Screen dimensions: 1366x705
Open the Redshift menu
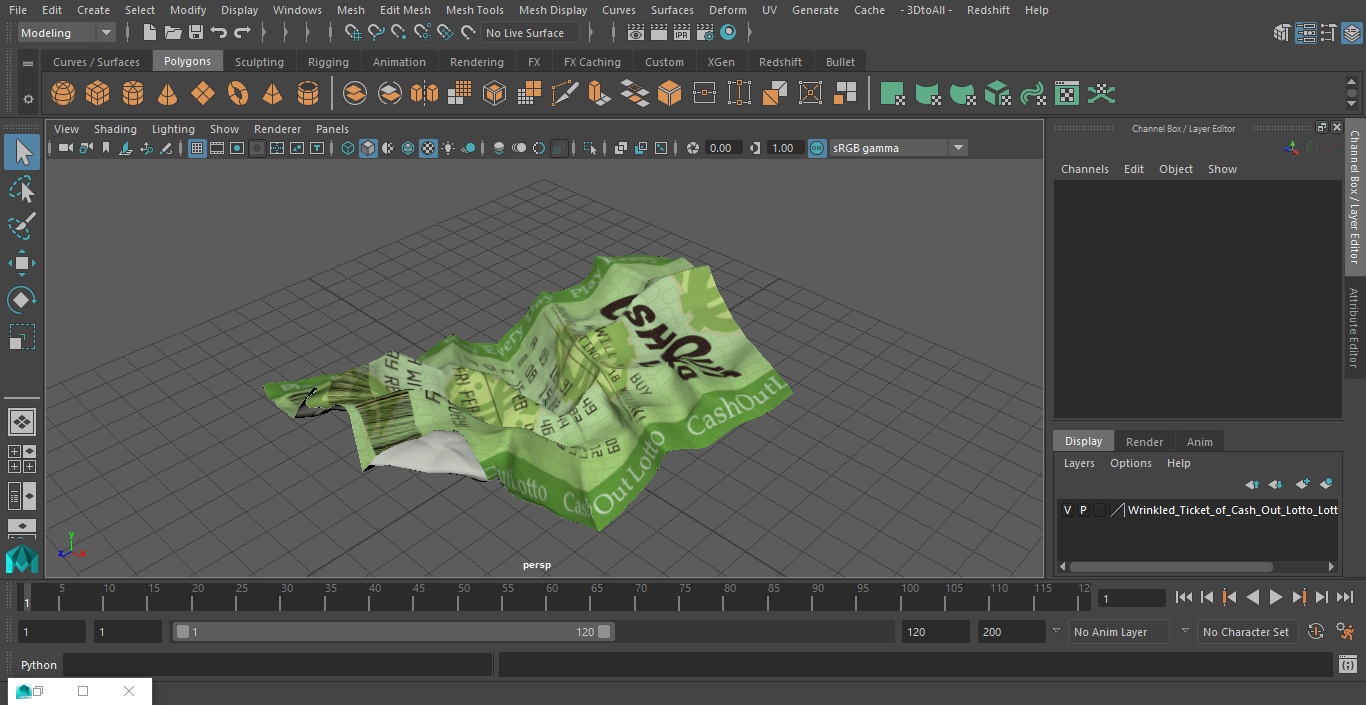coord(987,10)
